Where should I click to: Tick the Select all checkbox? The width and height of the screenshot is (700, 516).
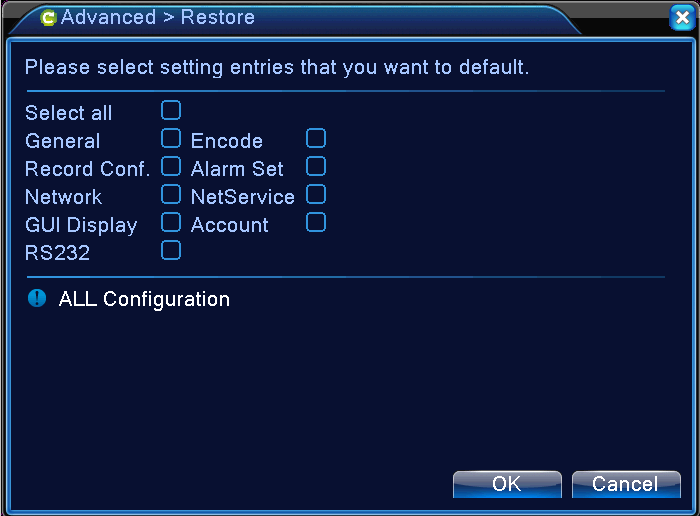coord(171,110)
